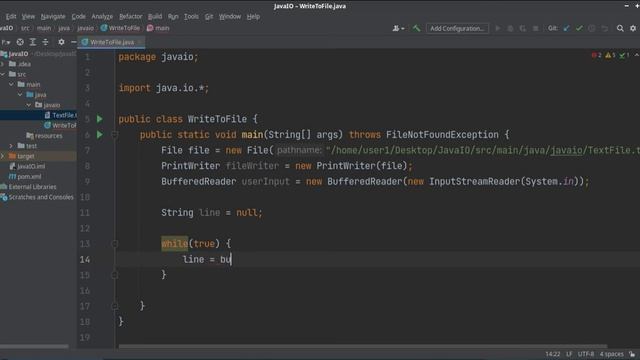
Task: Open the Build menu
Action: point(155,16)
